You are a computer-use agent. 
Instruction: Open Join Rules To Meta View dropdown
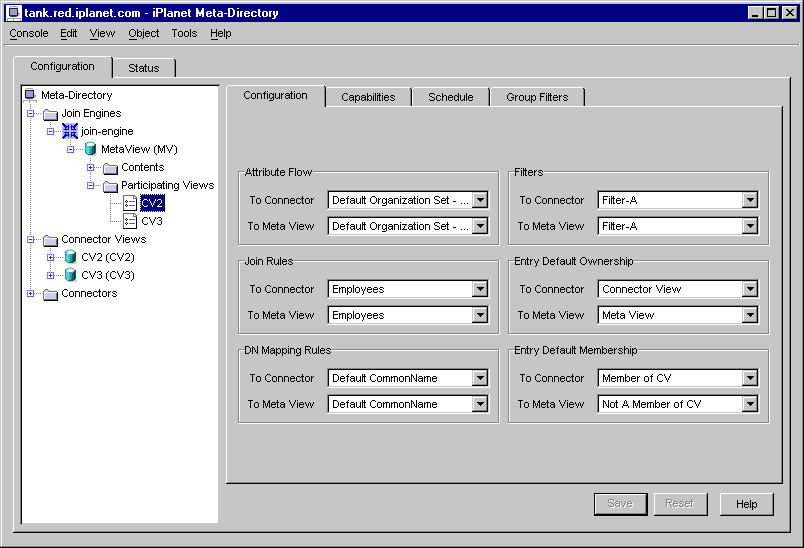point(480,315)
